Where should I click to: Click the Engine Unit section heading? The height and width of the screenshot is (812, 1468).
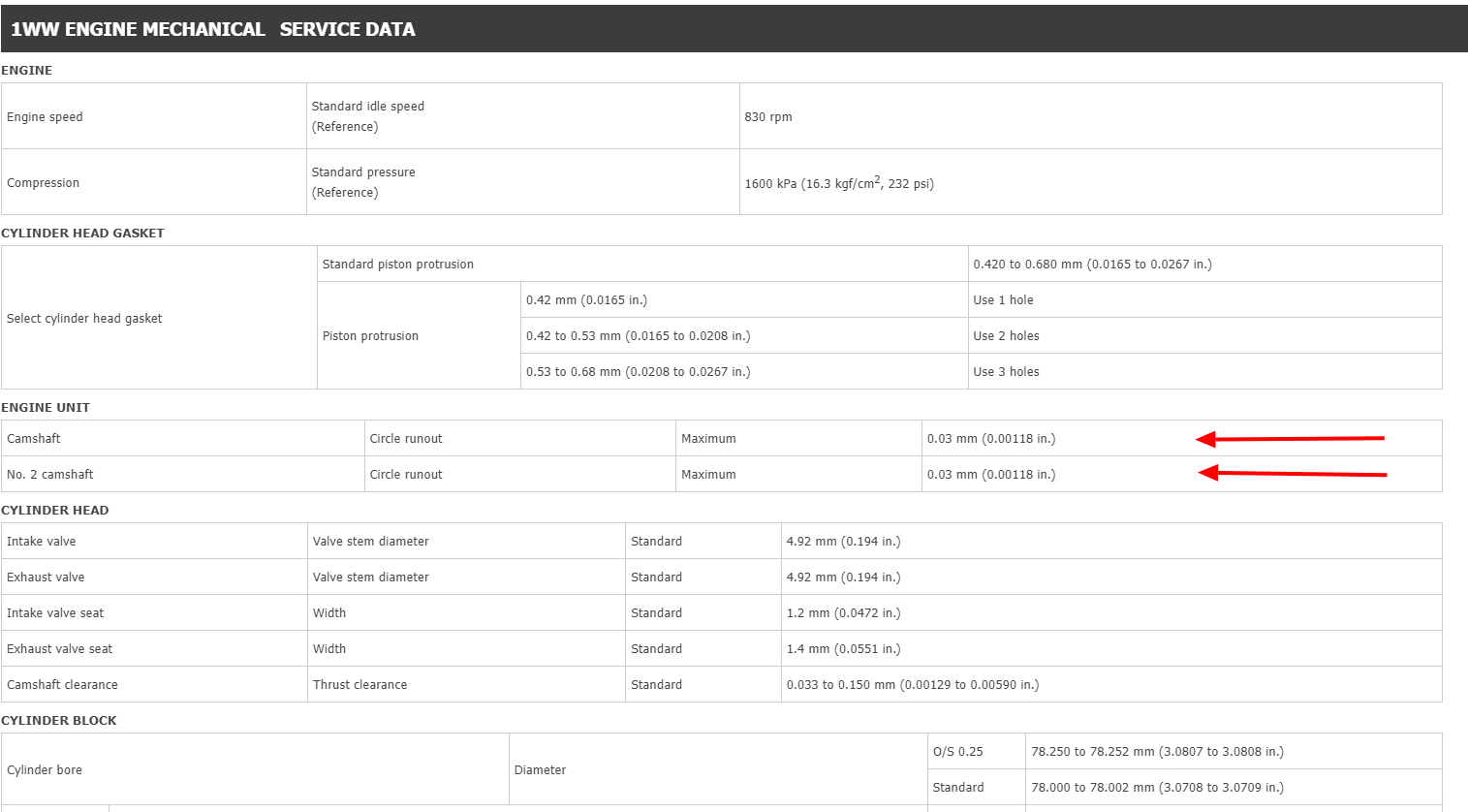(x=46, y=407)
